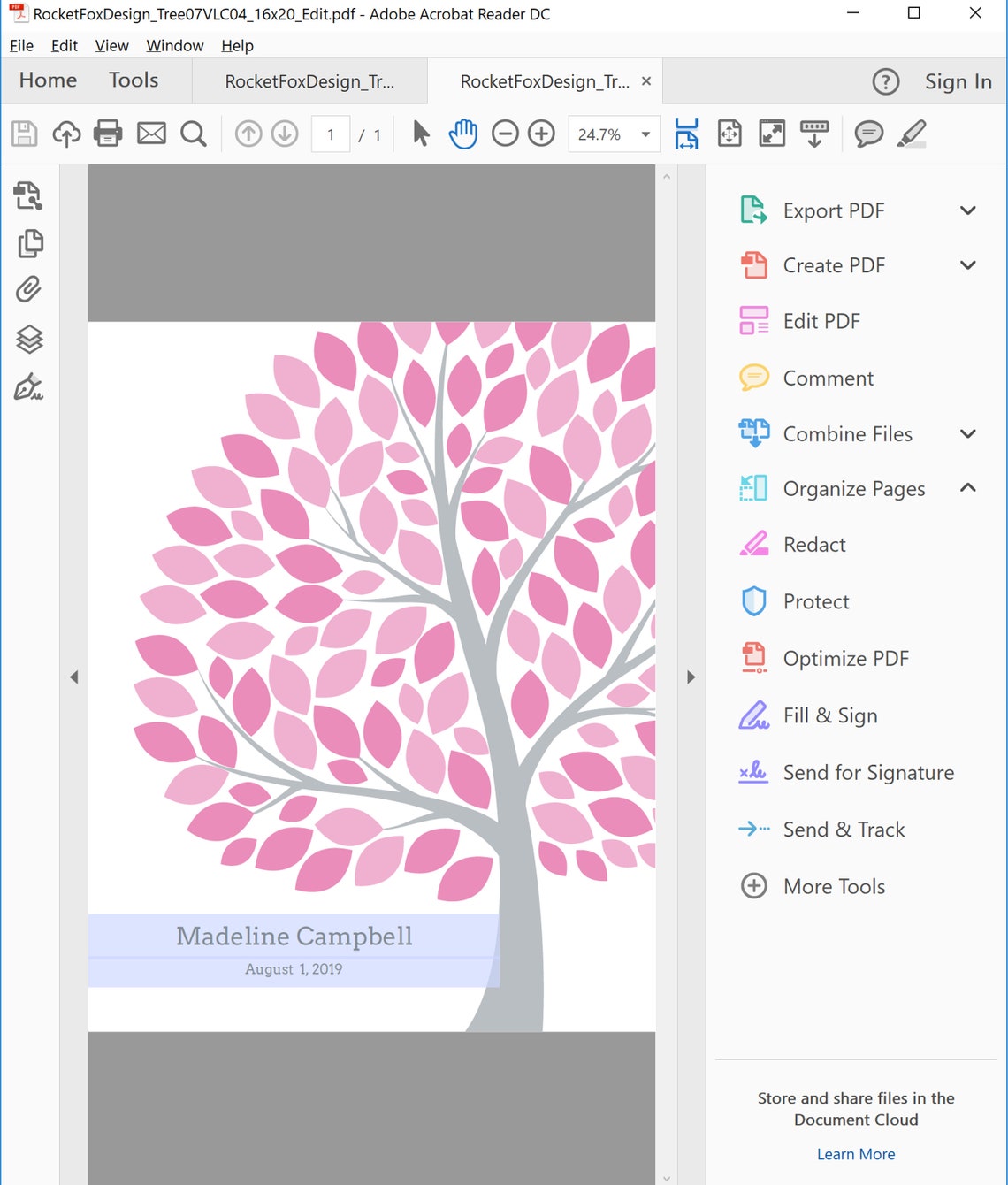Click the August 1, 2019 date field
Viewport: 1008px width, 1185px height.
[294, 971]
